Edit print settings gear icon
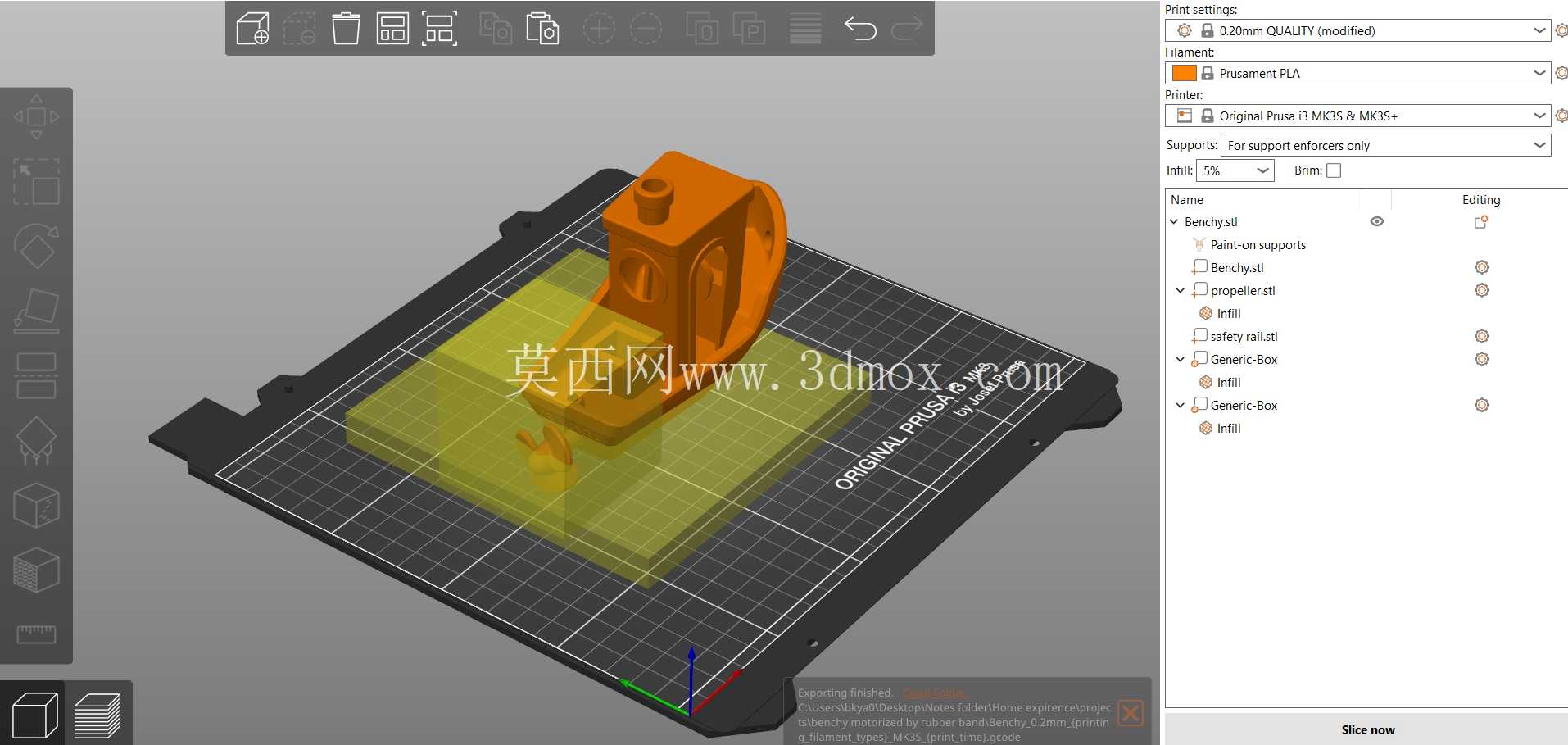Image resolution: width=1568 pixels, height=745 pixels. [x=1561, y=30]
